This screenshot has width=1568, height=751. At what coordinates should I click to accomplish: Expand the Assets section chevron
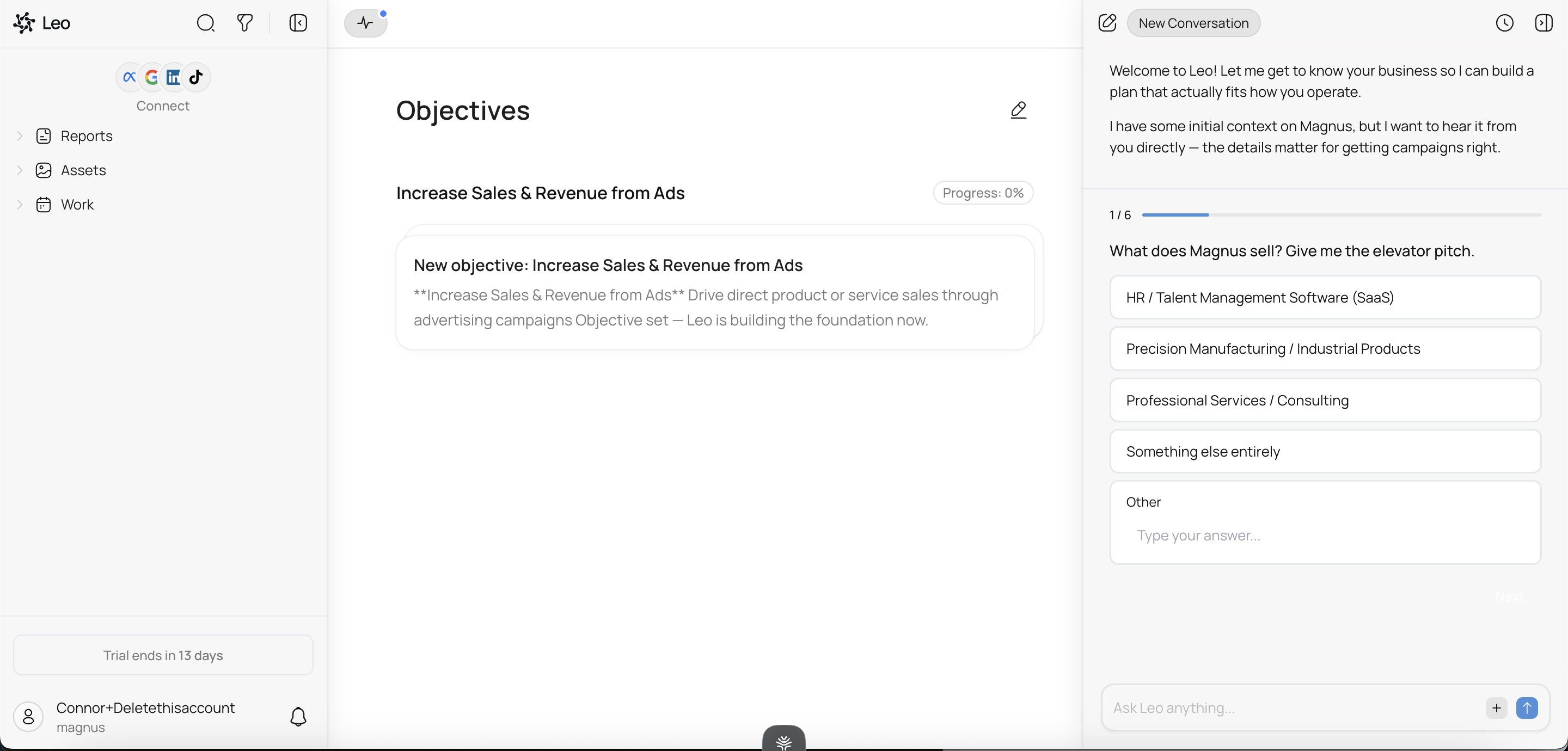pyautogui.click(x=20, y=170)
